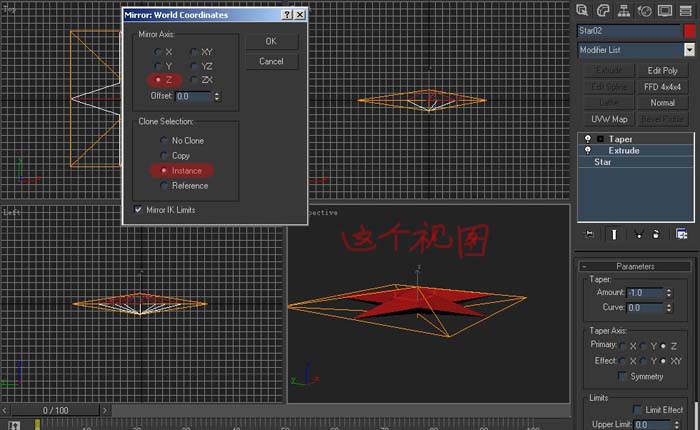This screenshot has height=430, width=700.
Task: Click Remove Modifier from stack icon
Action: (656, 234)
